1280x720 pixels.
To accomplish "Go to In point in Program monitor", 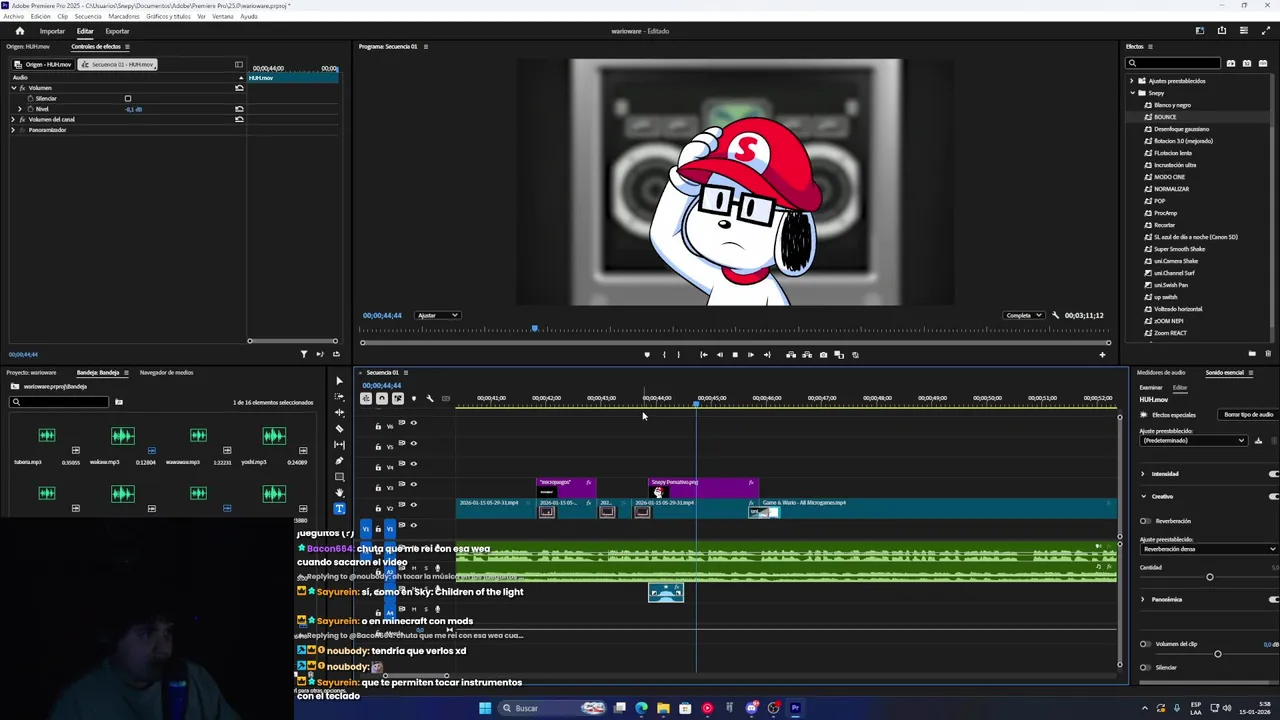I will coord(703,355).
